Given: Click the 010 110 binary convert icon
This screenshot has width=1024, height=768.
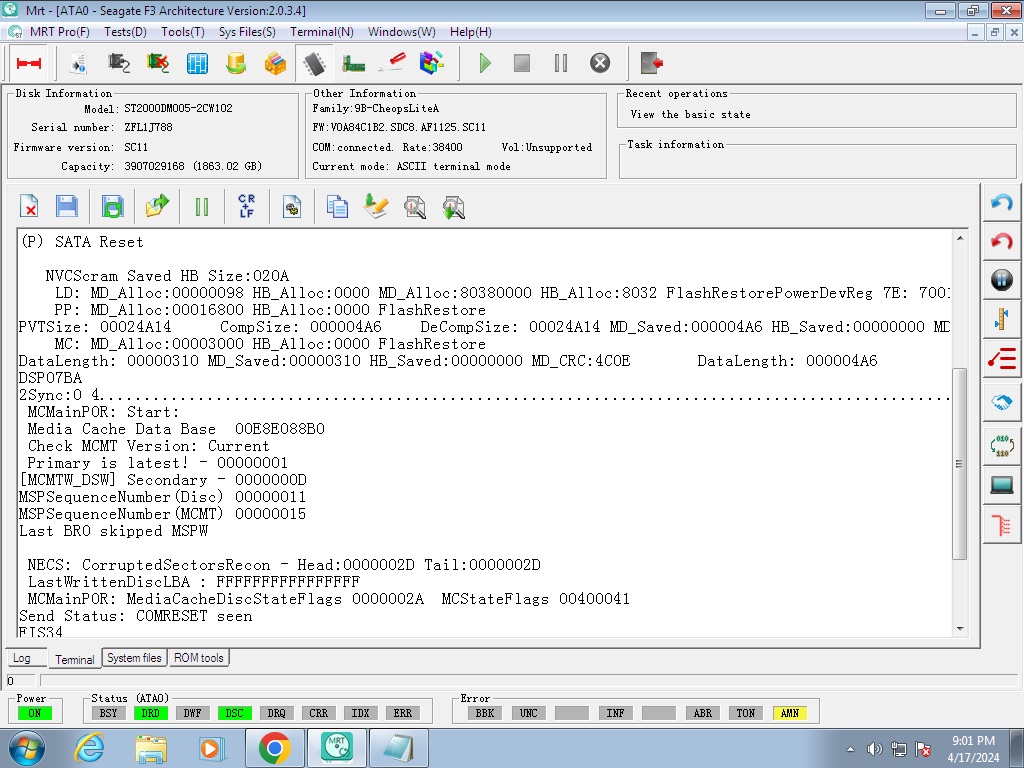Looking at the screenshot, I should pos(1001,445).
